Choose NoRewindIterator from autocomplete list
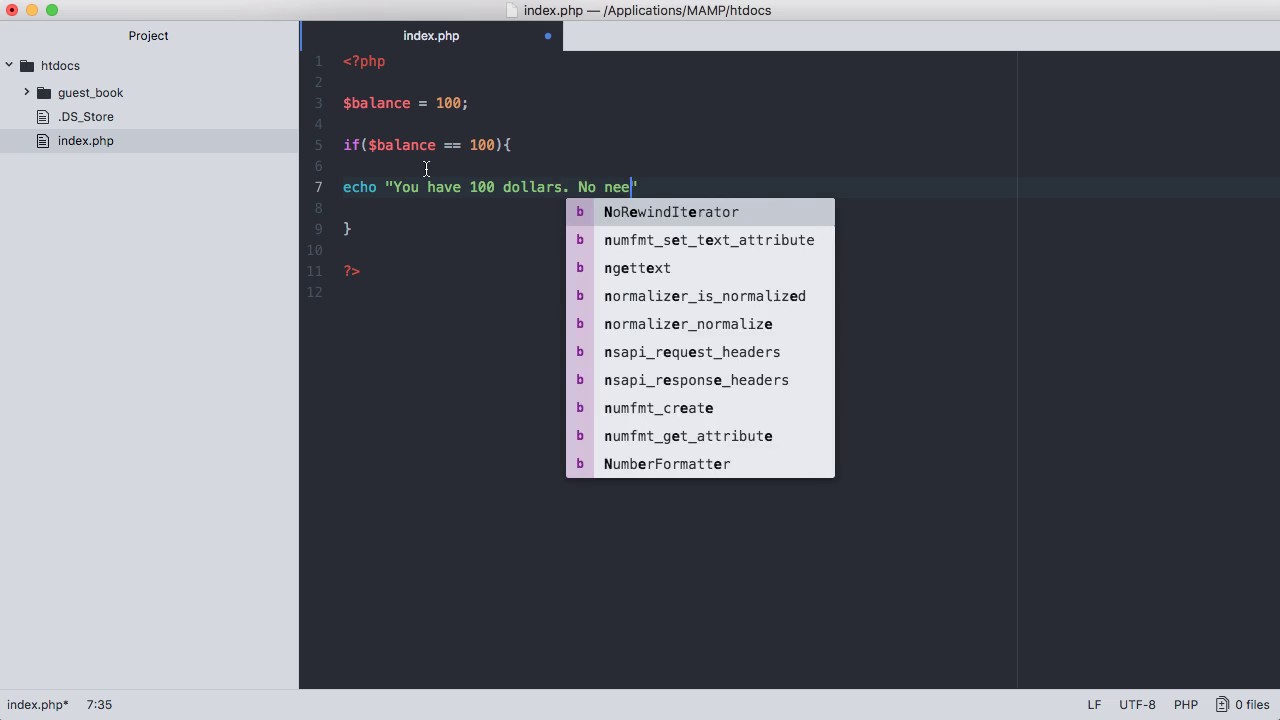The width and height of the screenshot is (1280, 720). [x=700, y=212]
